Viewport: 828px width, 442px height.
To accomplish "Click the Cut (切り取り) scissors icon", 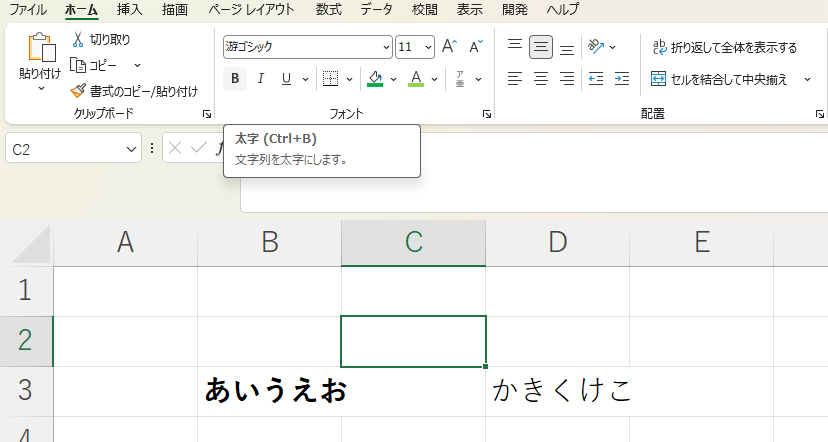I will [x=78, y=39].
